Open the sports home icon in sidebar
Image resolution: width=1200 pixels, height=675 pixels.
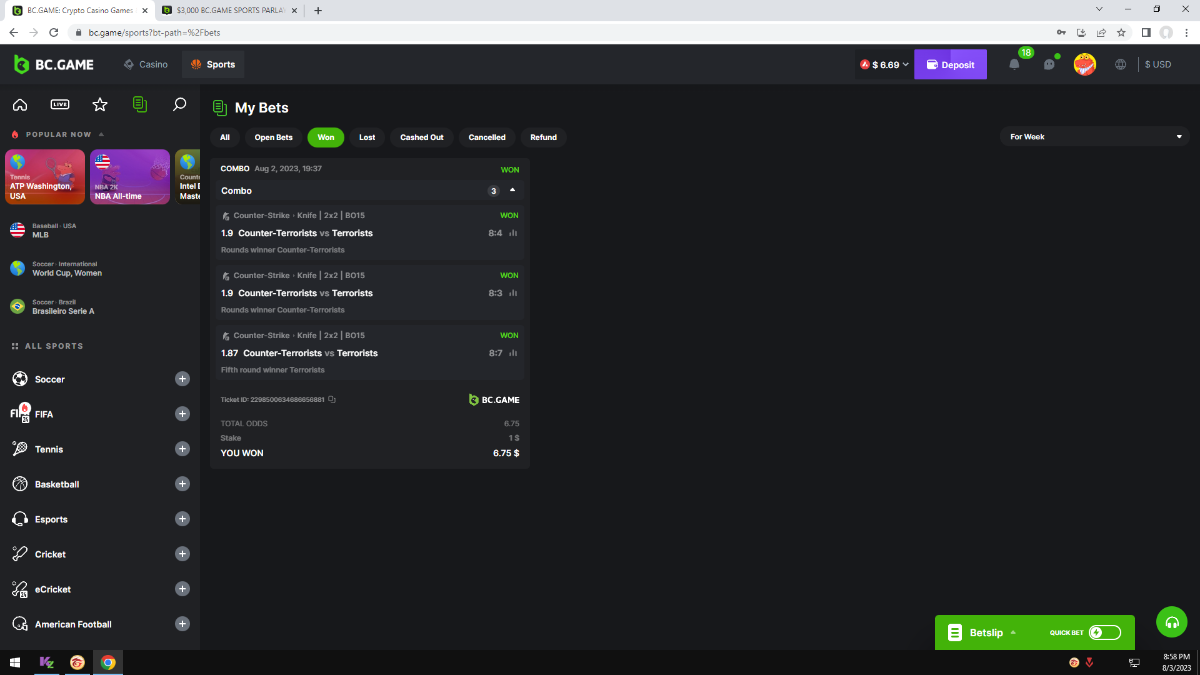point(20,105)
